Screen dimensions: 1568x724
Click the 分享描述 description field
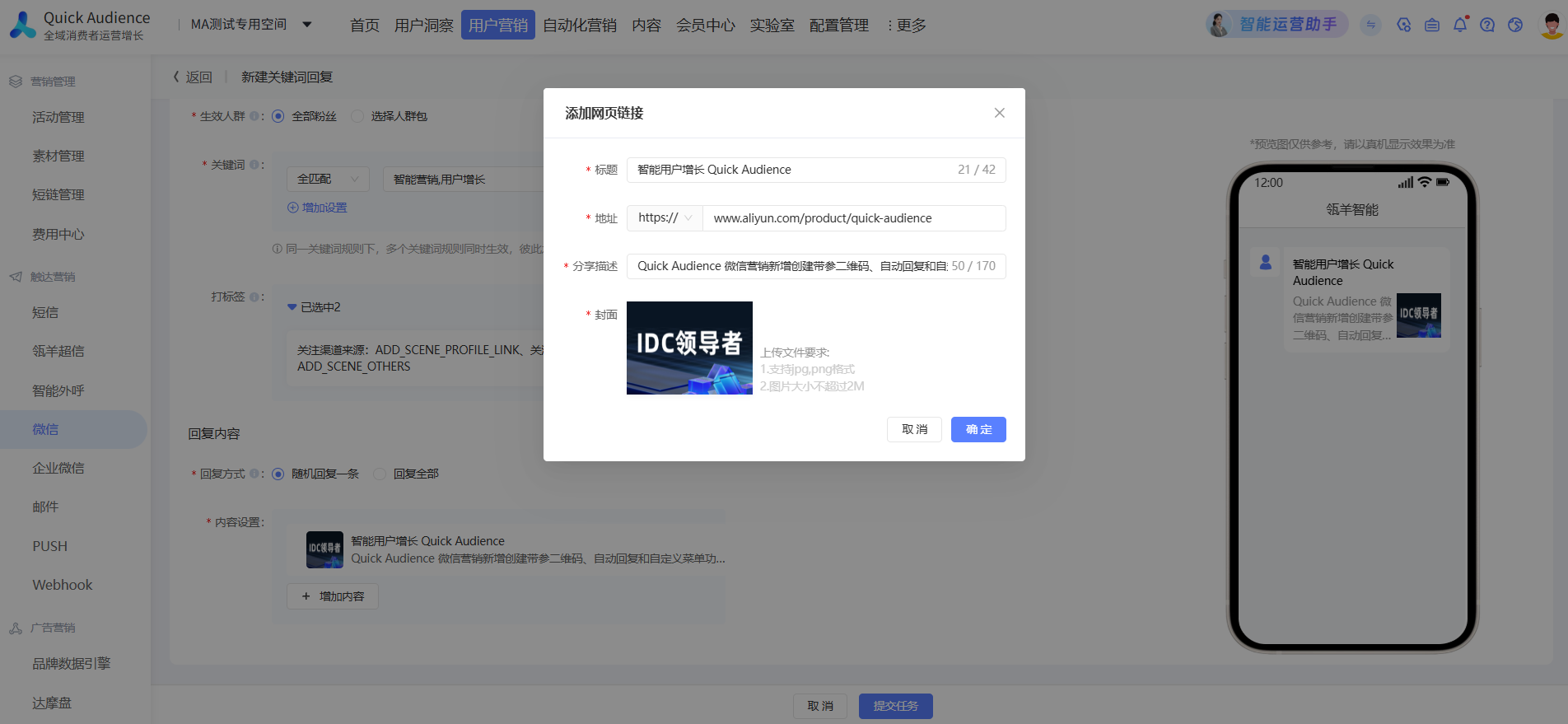816,266
